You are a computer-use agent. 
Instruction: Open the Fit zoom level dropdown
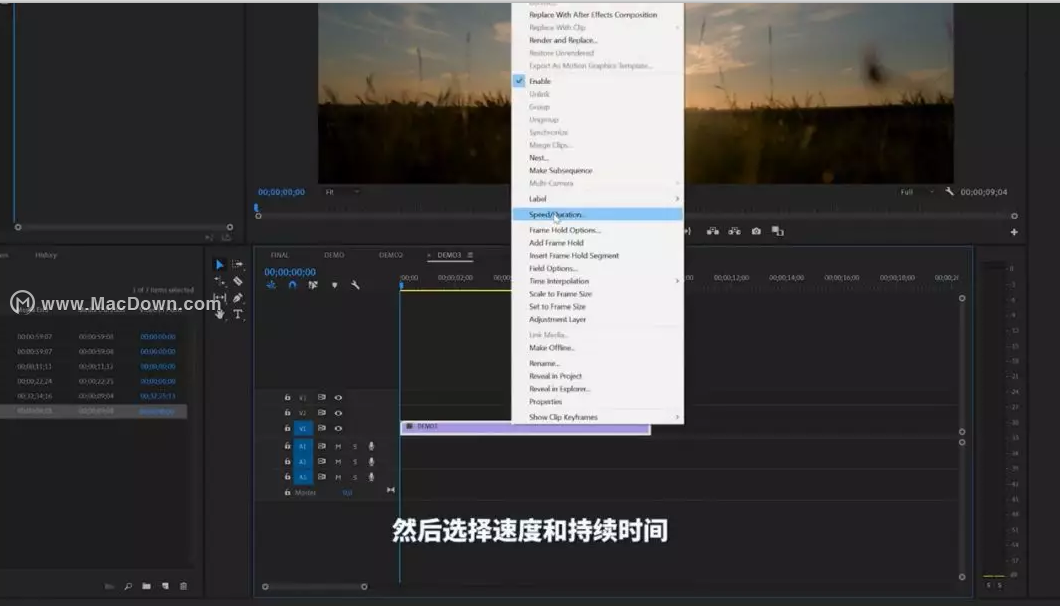[342, 192]
